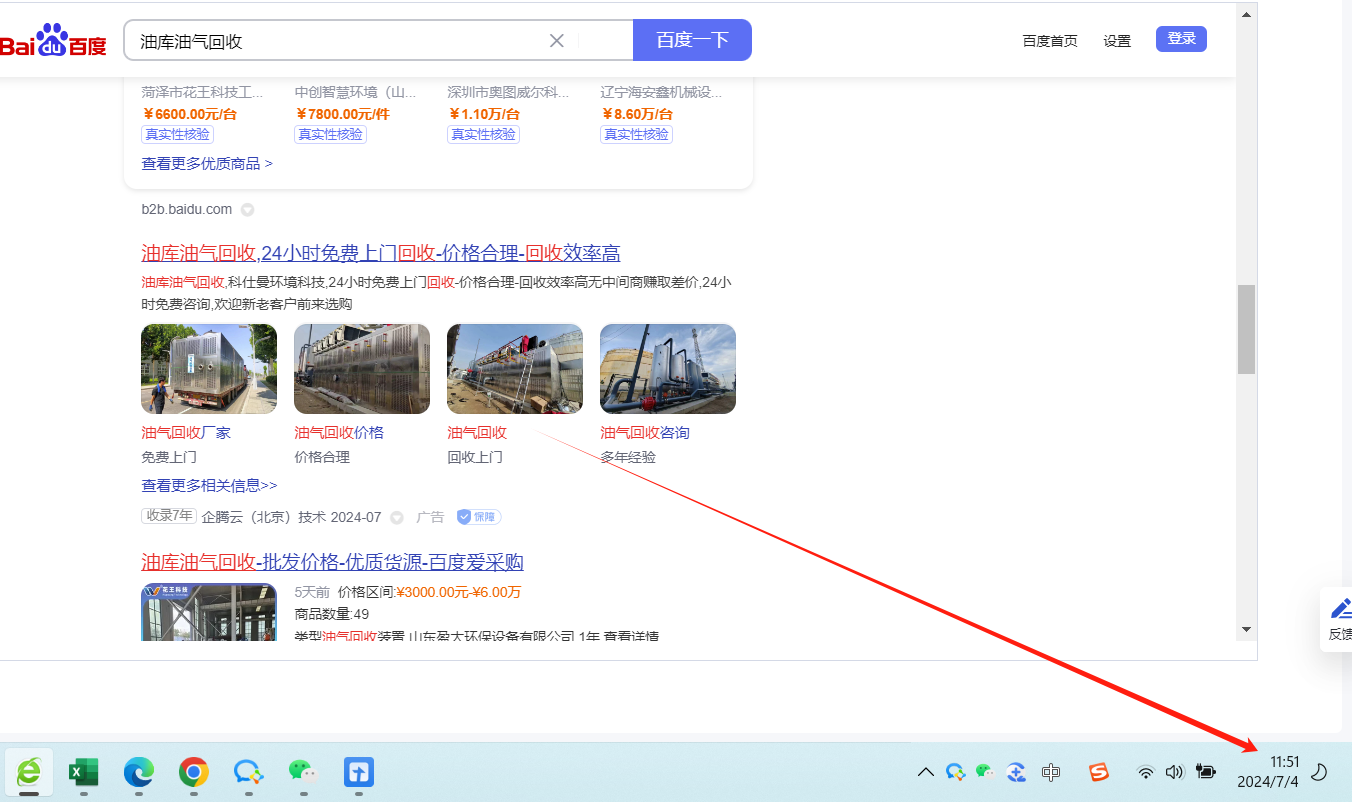Expand the dropdown next to b2b.baidu.com
Viewport: 1352px width, 802px height.
[248, 210]
